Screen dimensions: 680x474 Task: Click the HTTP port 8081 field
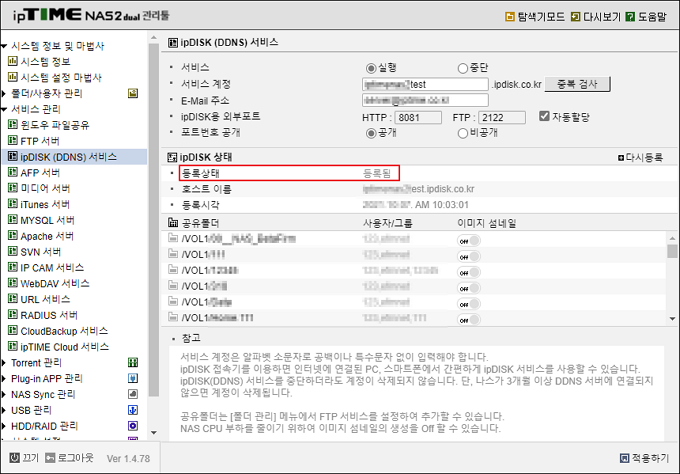coord(418,118)
